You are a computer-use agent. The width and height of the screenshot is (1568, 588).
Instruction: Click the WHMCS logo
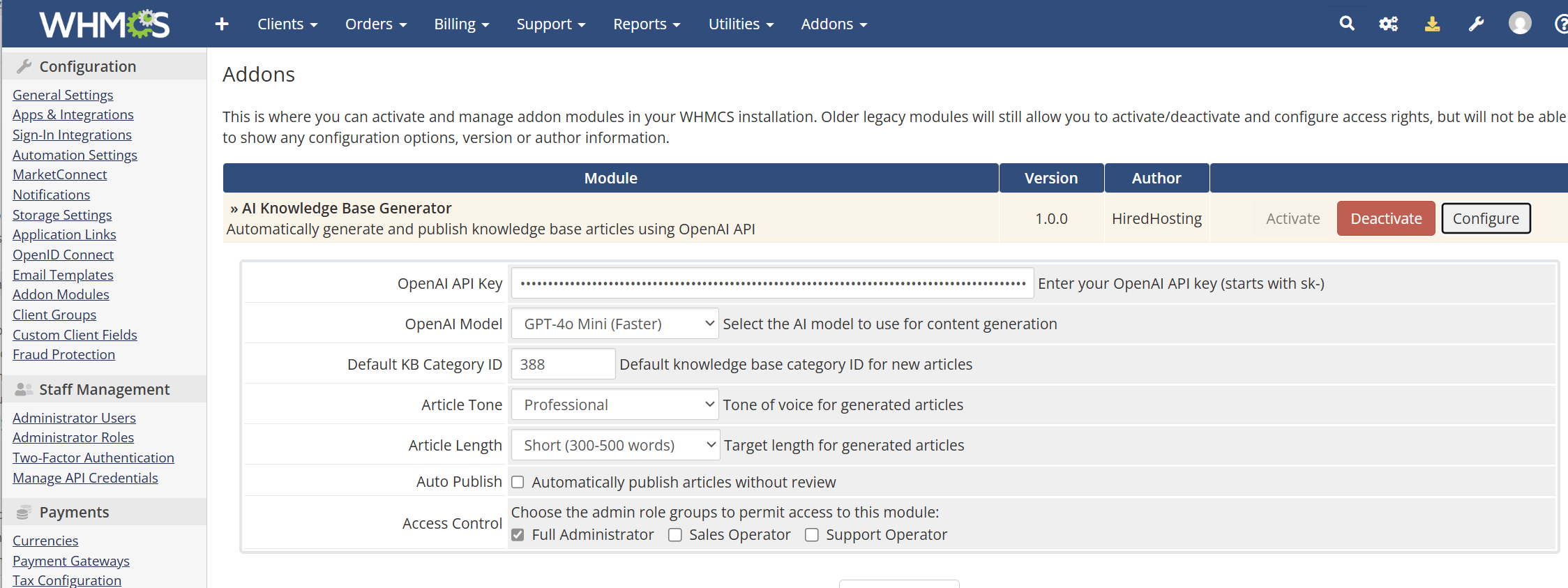click(x=104, y=24)
